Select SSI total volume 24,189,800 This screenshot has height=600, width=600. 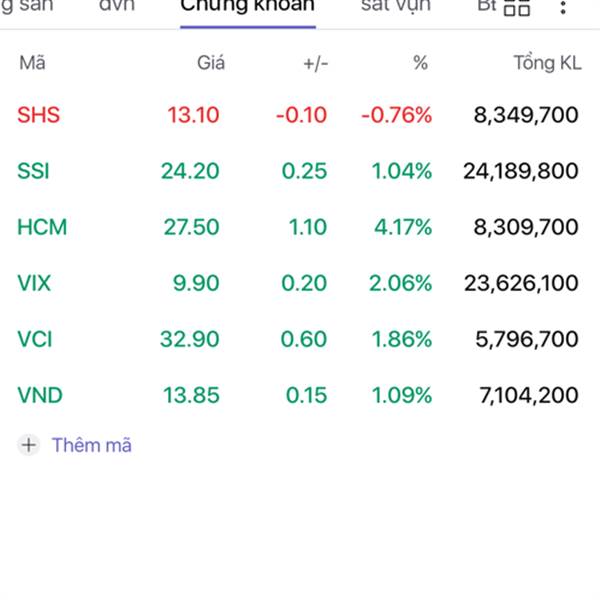click(520, 171)
